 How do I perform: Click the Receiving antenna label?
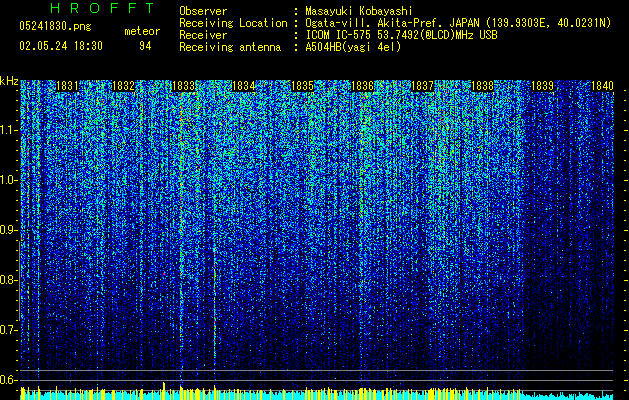(x=230, y=47)
